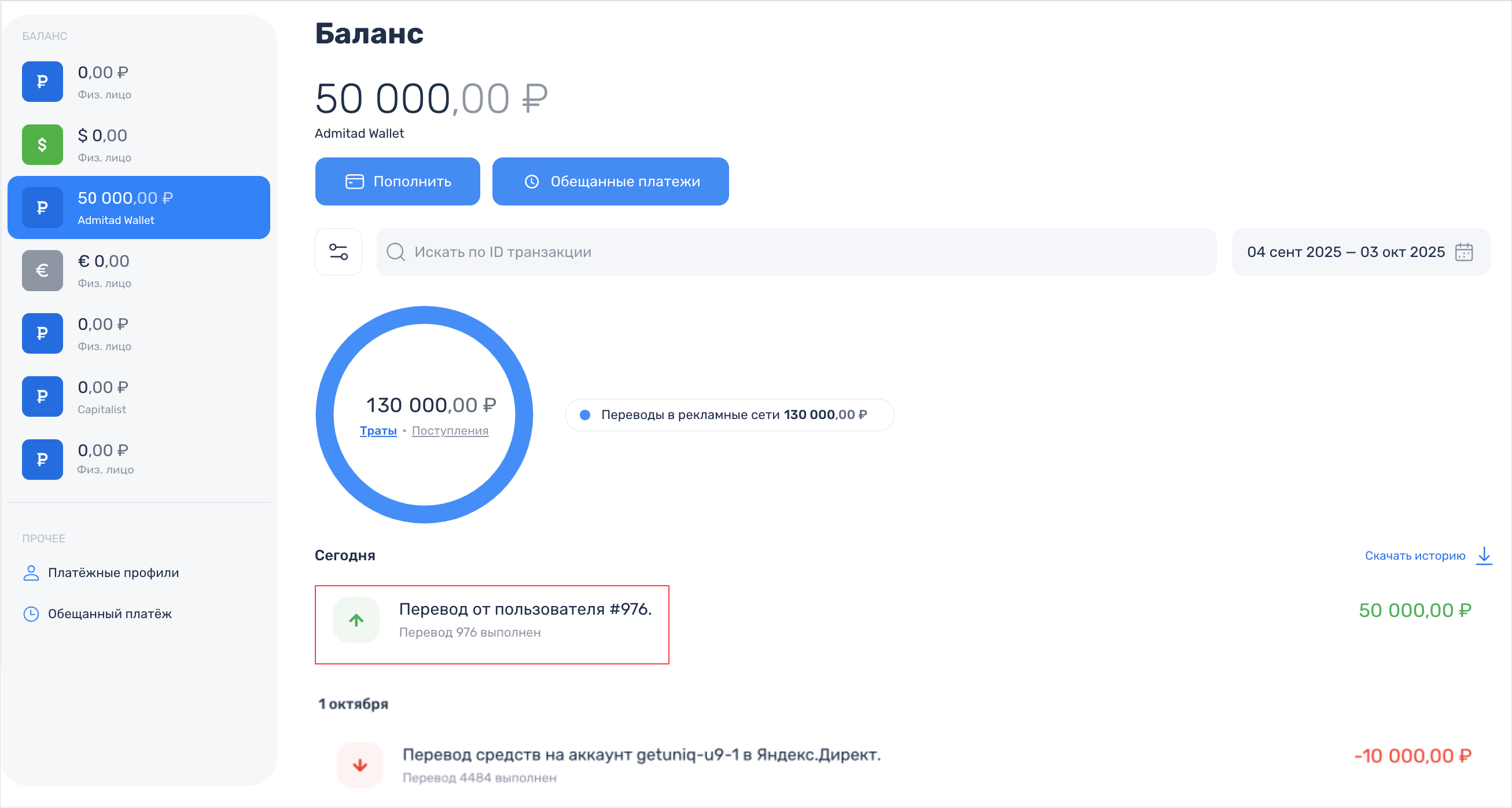Image resolution: width=1512 pixels, height=808 pixels.
Task: Toggle the Переводы в рекламные сети legend chip
Action: coord(729,415)
